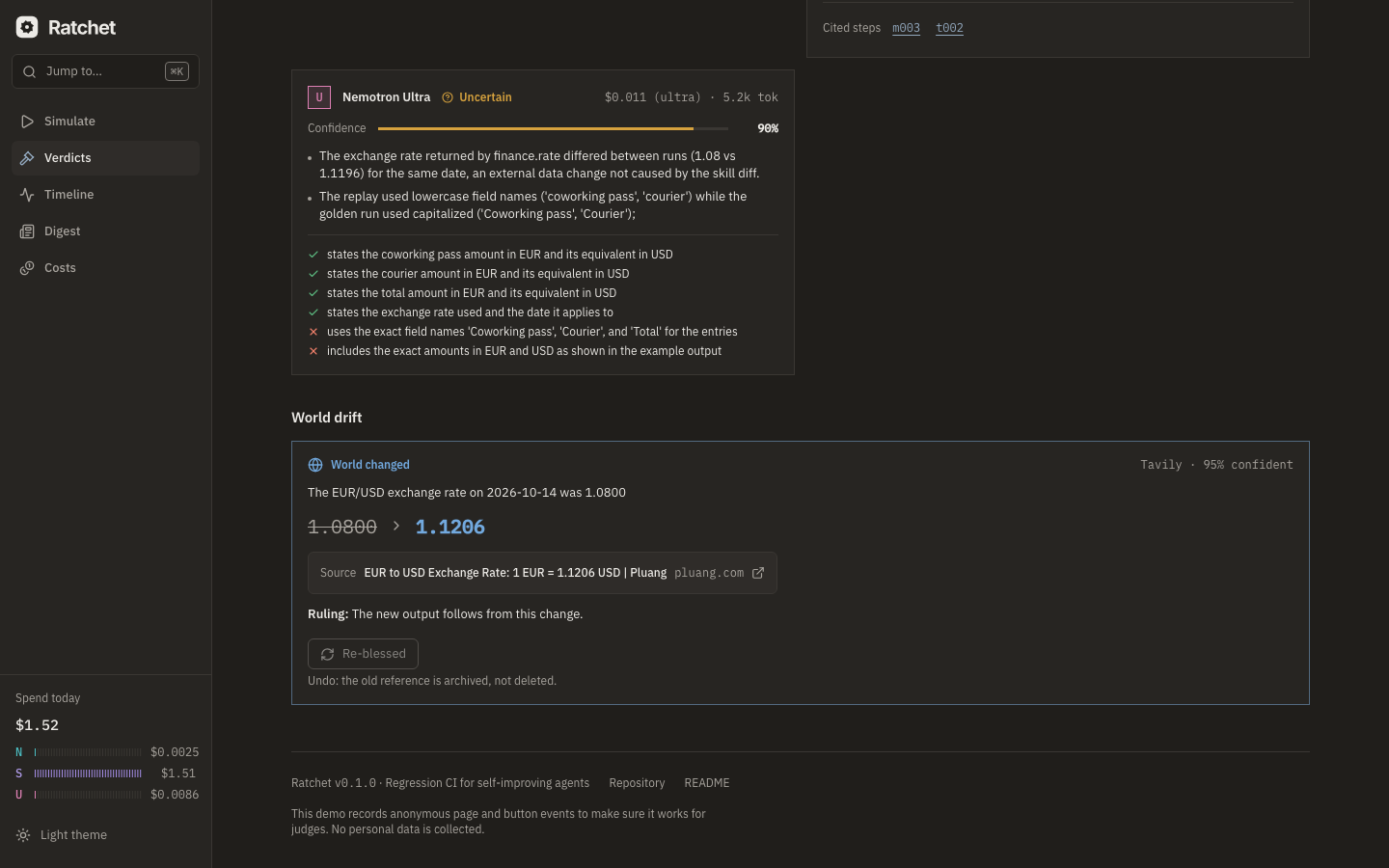This screenshot has width=1389, height=868.
Task: Click the U spend amount $0.0086
Action: 175,795
